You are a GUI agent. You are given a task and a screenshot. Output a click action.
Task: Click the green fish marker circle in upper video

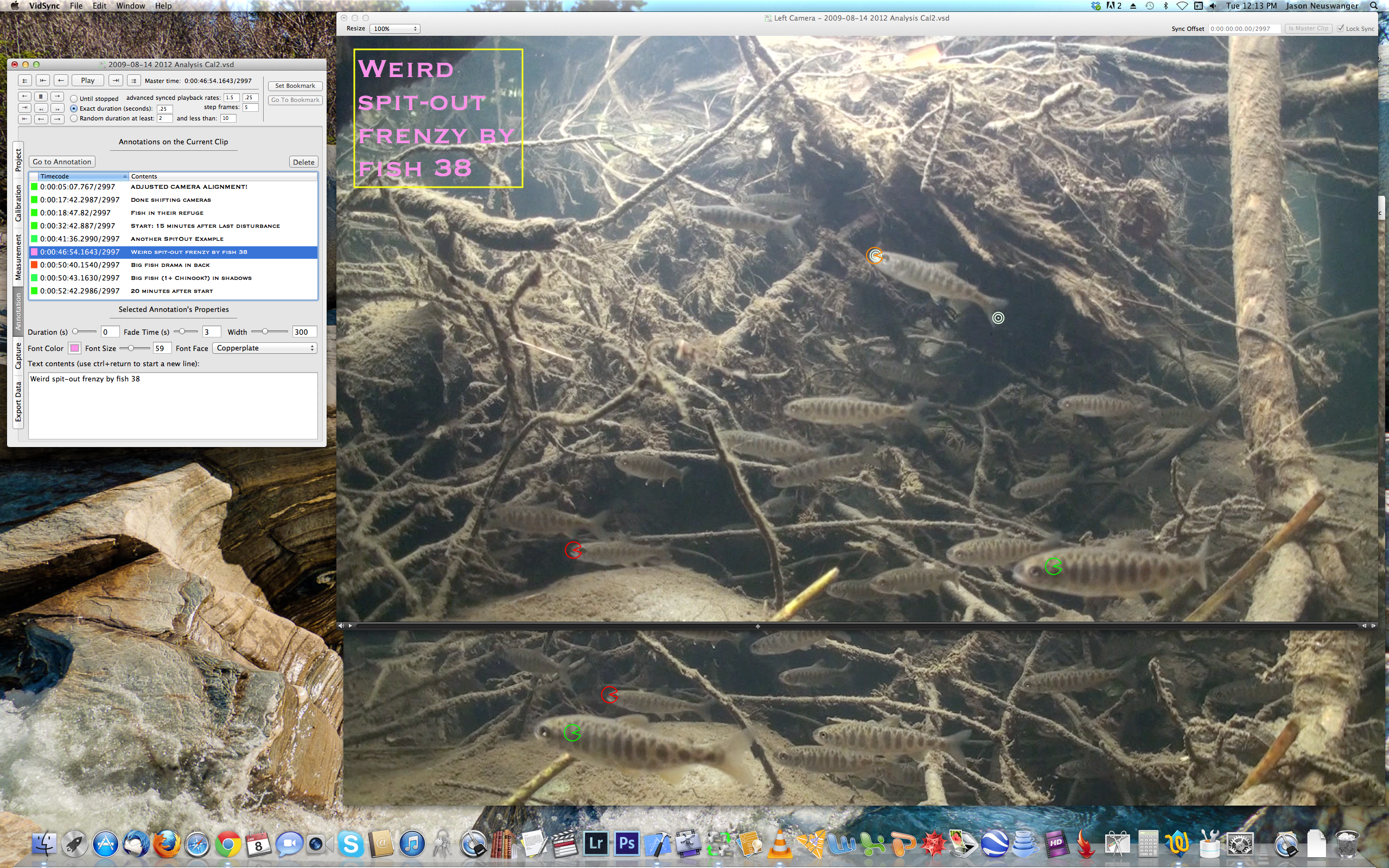(1053, 566)
